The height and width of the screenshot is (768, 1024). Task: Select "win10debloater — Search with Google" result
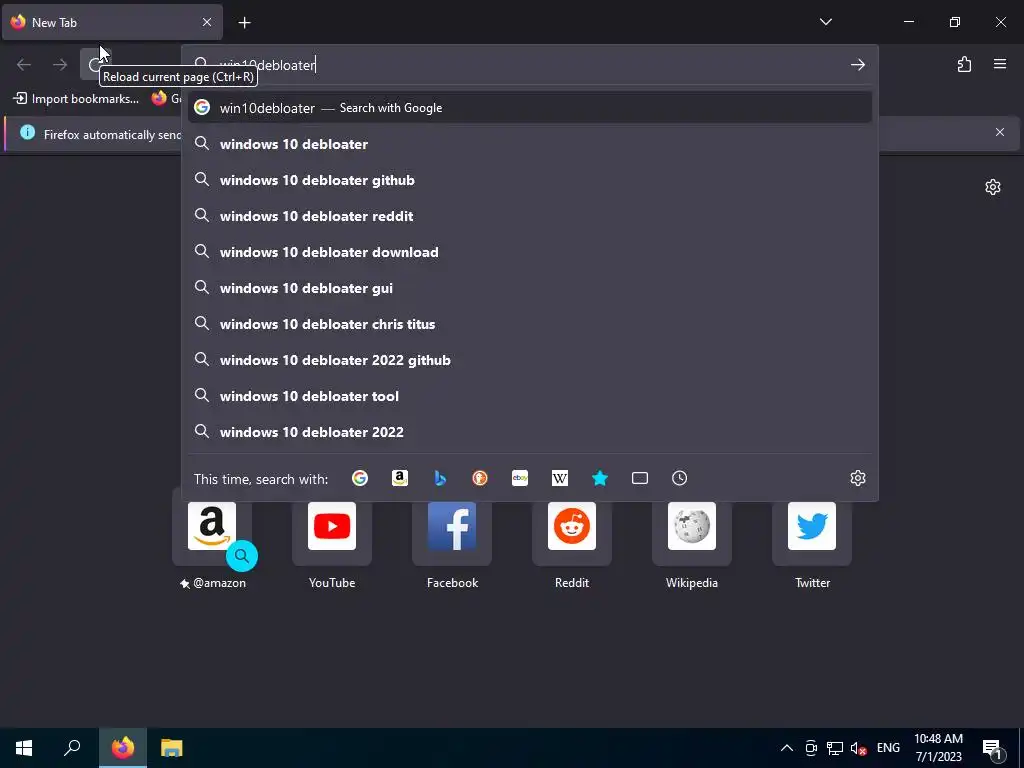click(530, 108)
